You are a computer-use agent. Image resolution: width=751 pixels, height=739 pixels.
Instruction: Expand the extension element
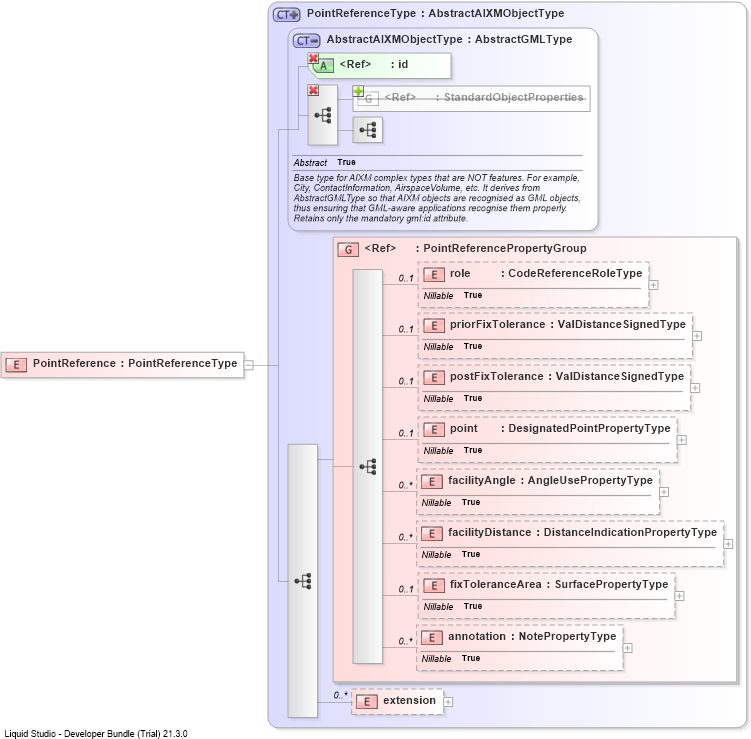click(448, 702)
